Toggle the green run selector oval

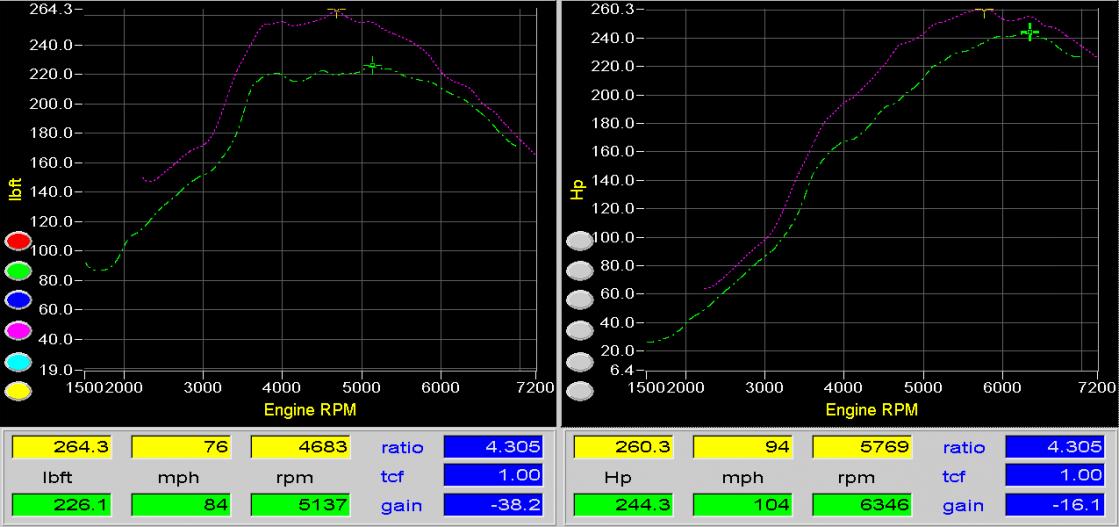[20, 271]
